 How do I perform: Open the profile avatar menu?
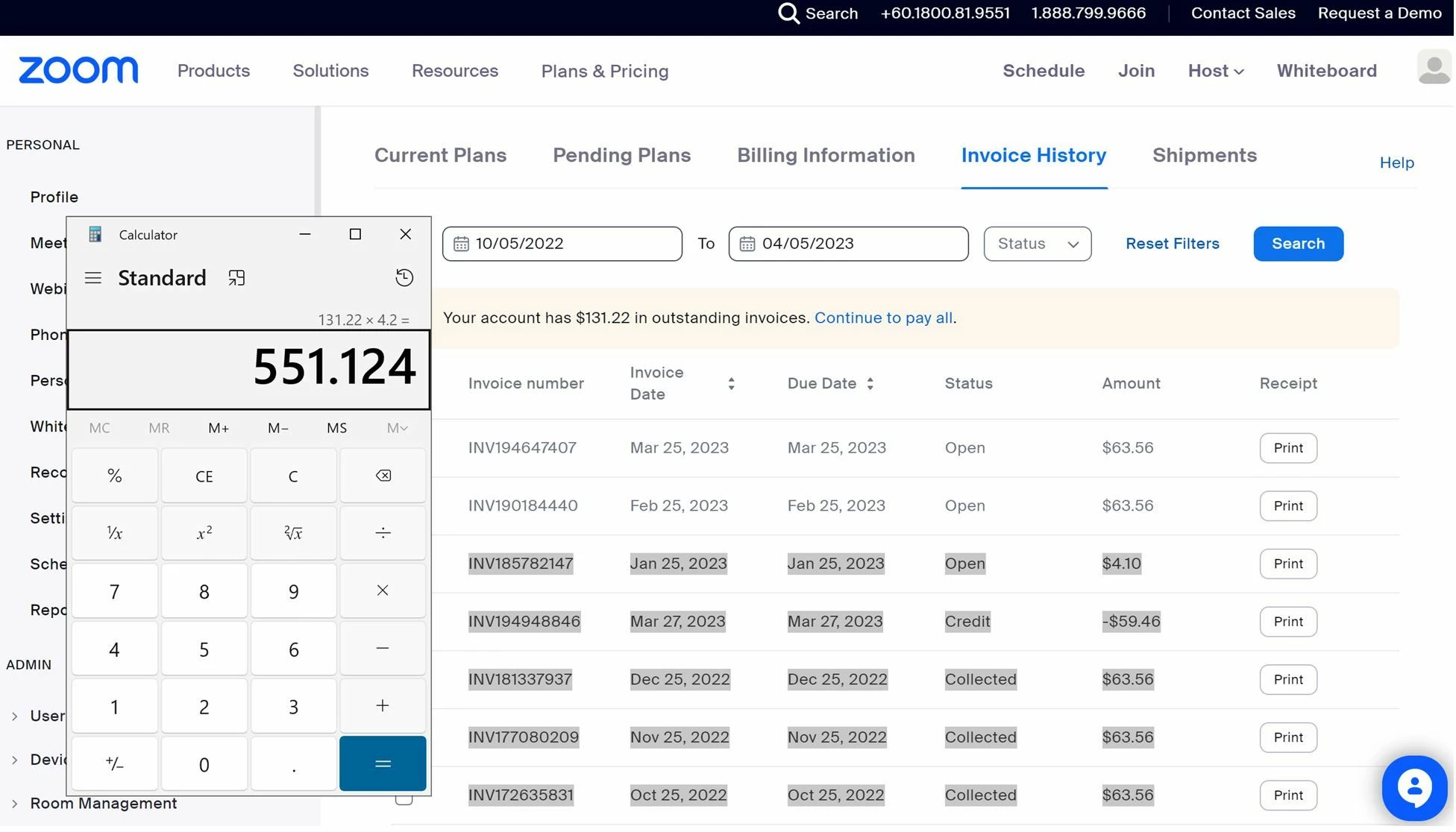[1434, 66]
